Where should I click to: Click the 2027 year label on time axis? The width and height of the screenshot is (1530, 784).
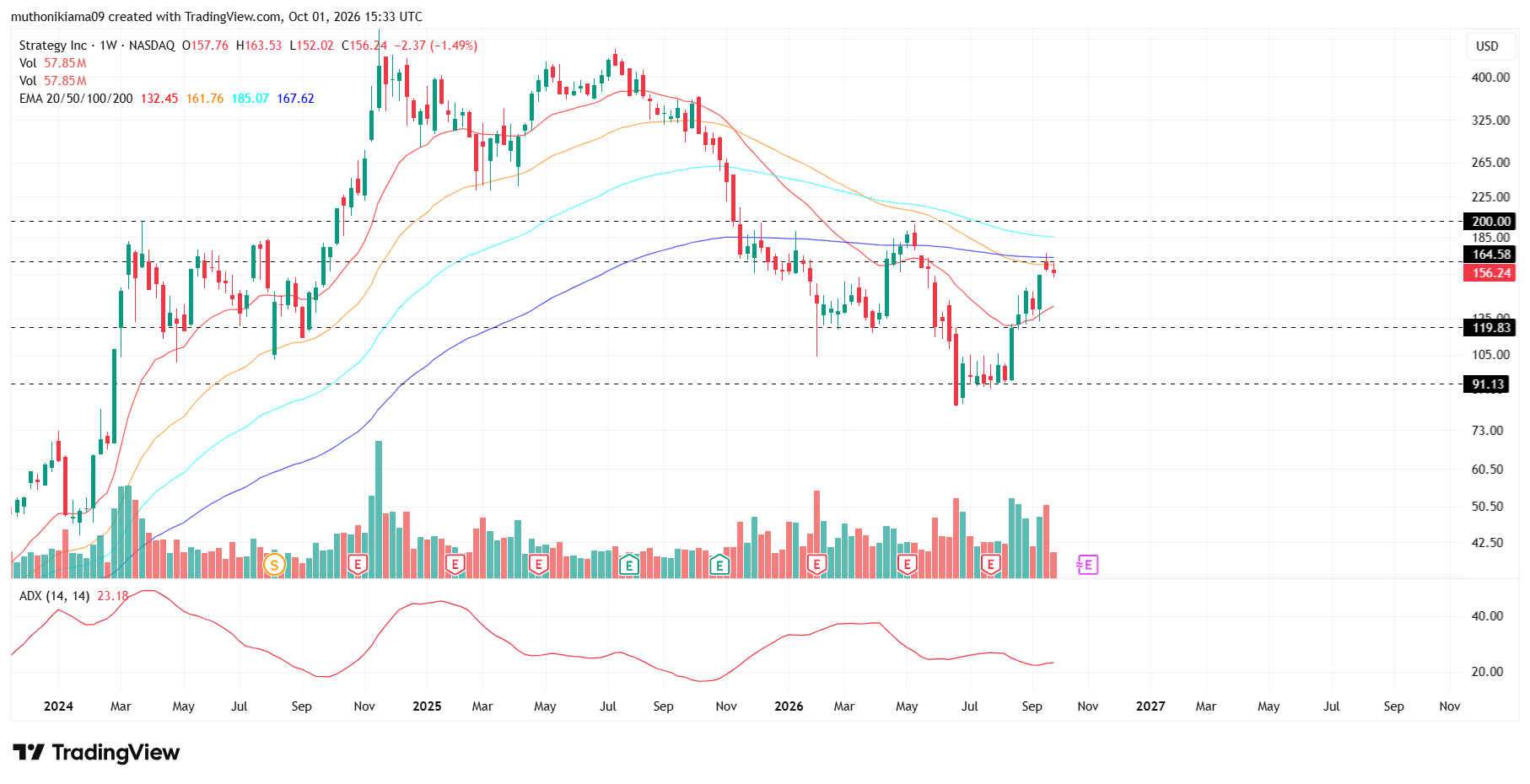[1150, 706]
